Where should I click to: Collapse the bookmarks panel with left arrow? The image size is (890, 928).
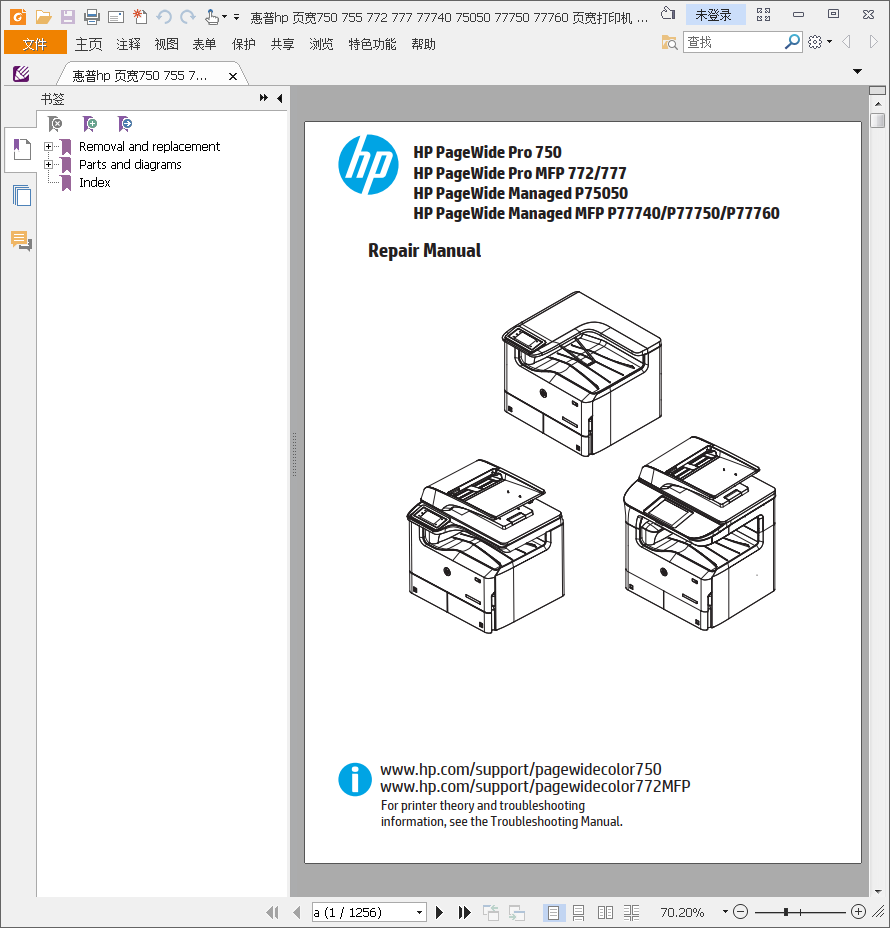(280, 98)
